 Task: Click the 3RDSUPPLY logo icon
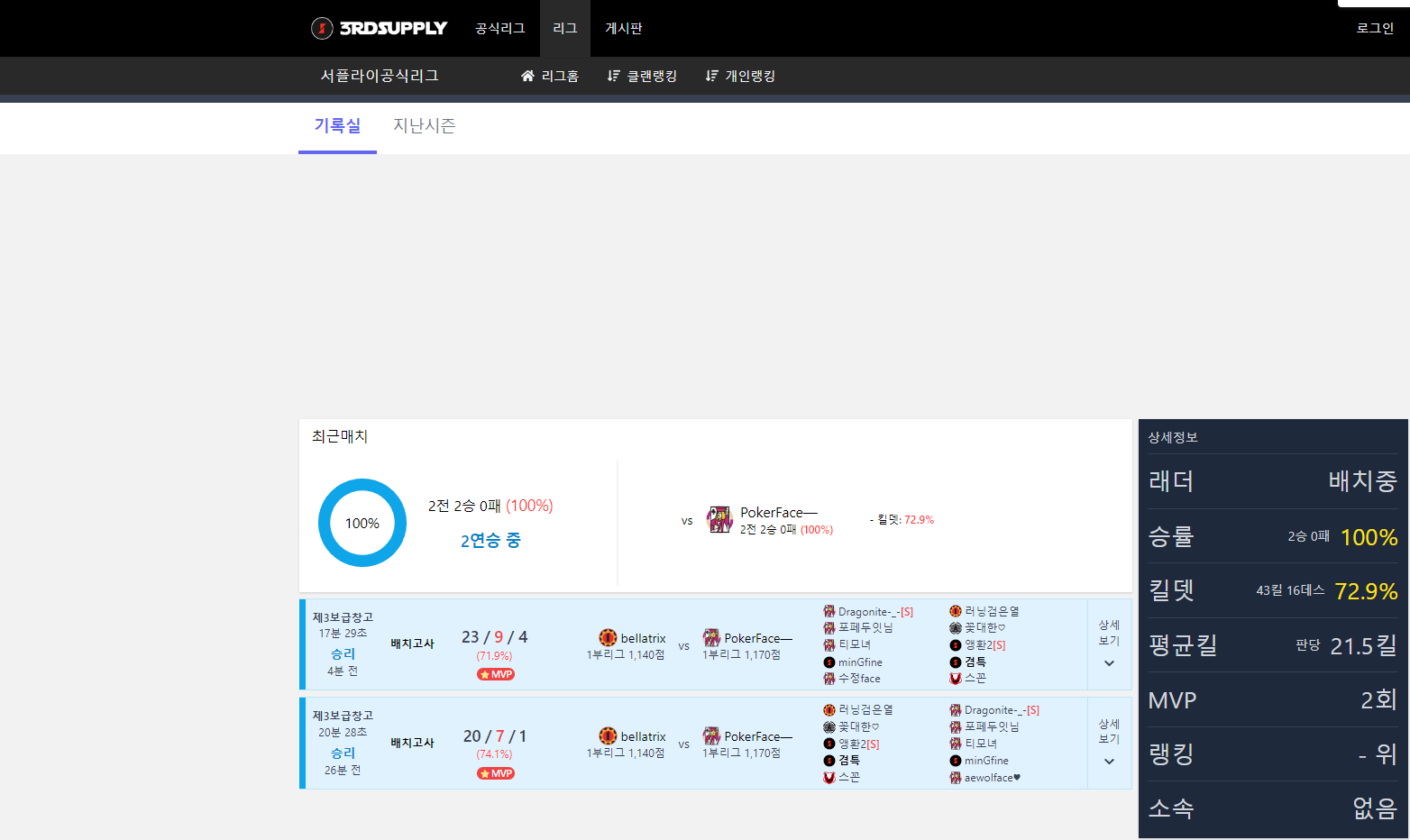tap(322, 29)
